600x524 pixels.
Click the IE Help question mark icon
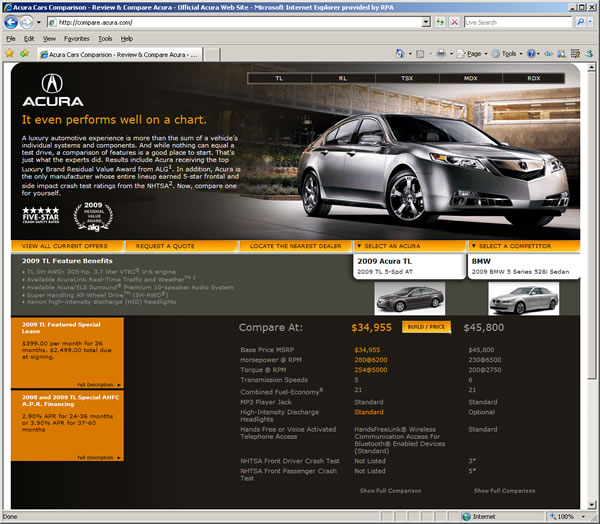tap(531, 53)
